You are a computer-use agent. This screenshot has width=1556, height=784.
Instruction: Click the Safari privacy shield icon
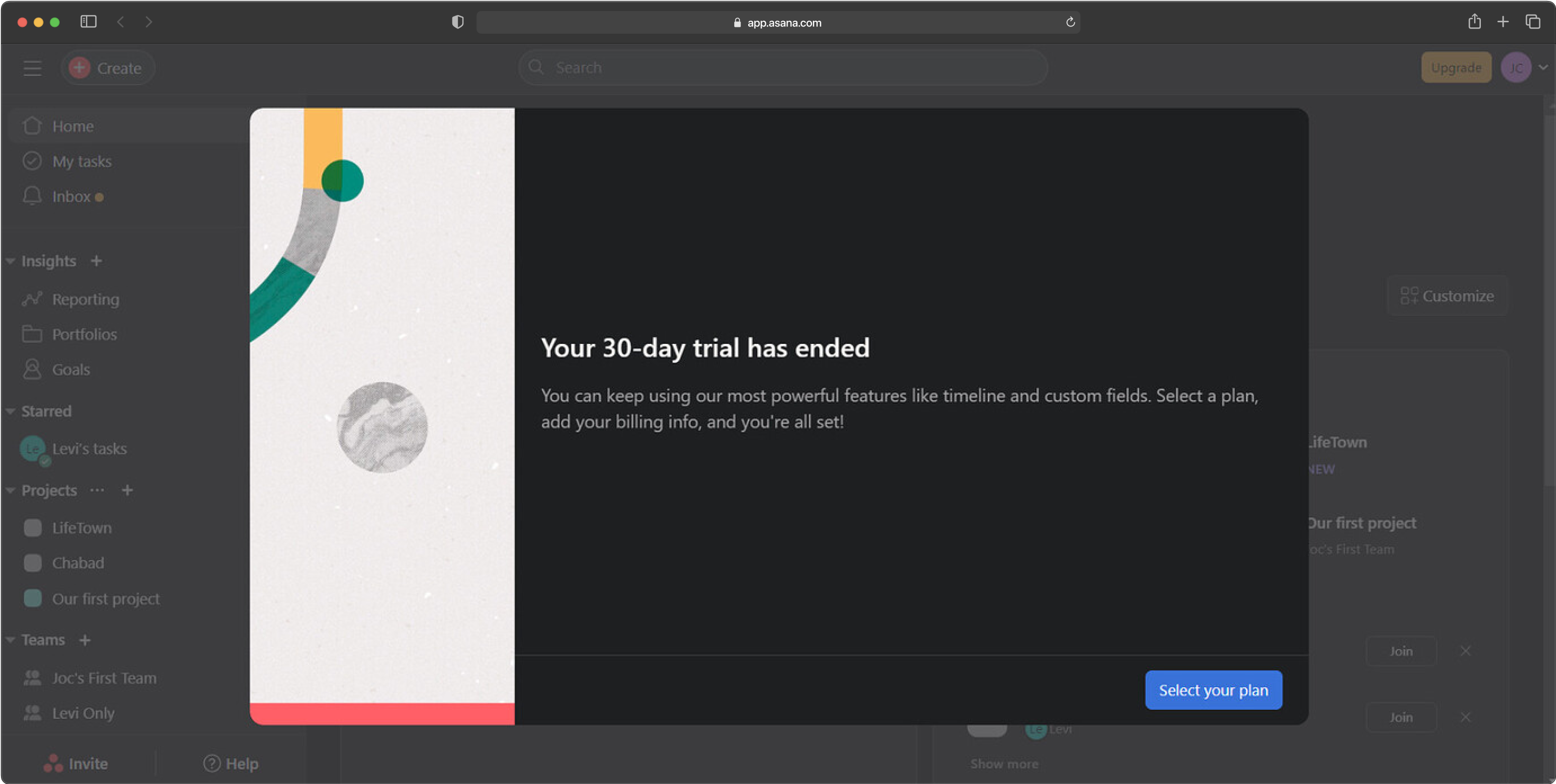(x=458, y=22)
